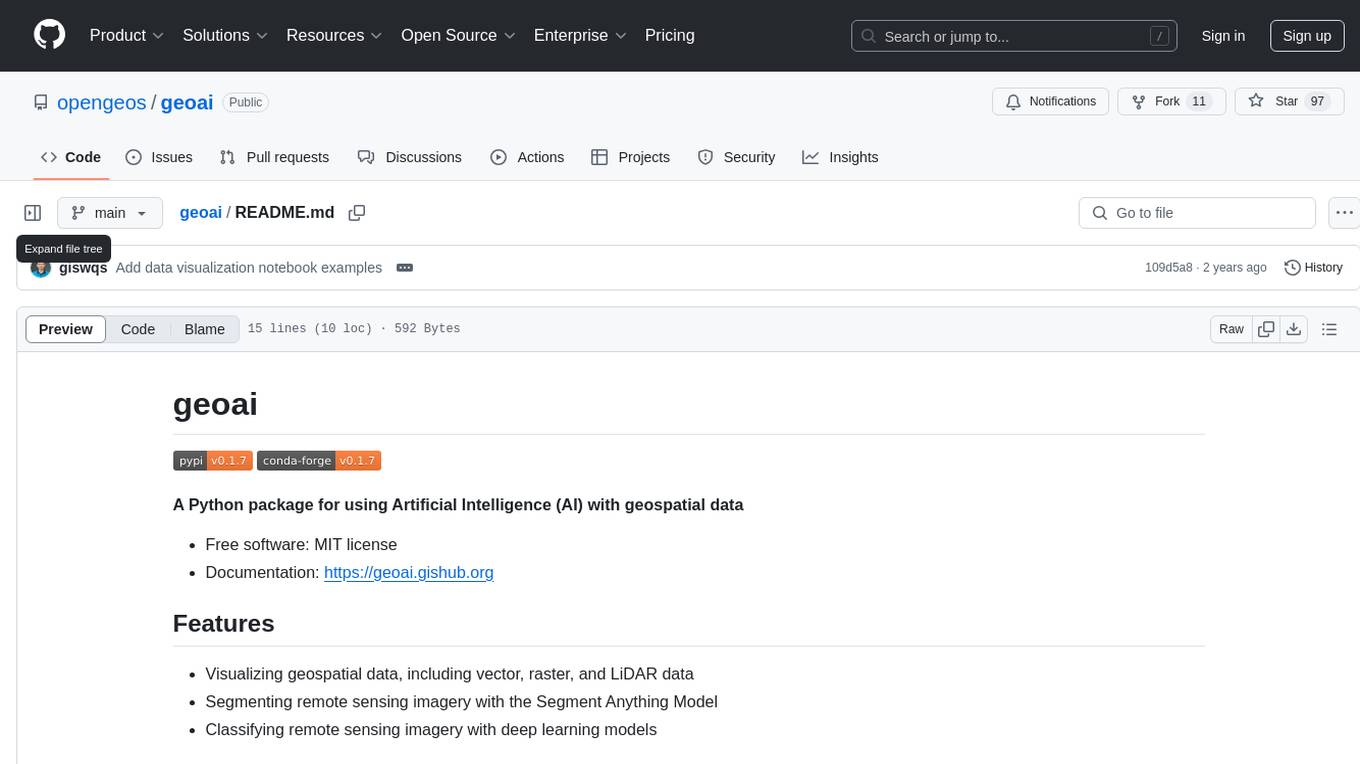The height and width of the screenshot is (764, 1360).
Task: Click geoai in the breadcrumb path
Action: [201, 213]
